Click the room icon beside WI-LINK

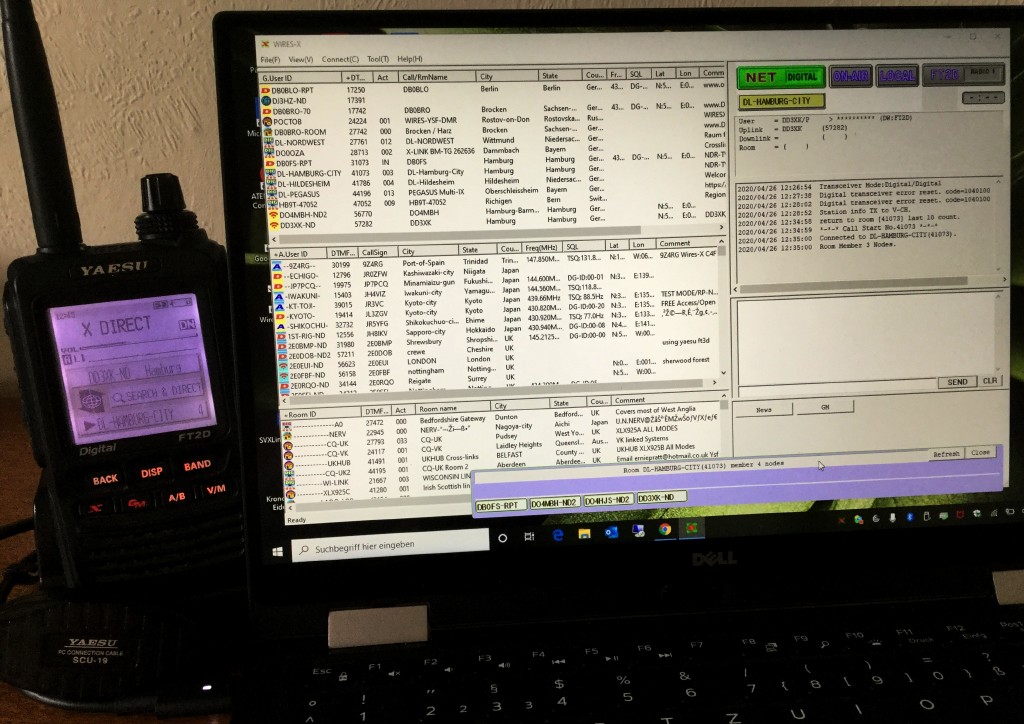(289, 482)
